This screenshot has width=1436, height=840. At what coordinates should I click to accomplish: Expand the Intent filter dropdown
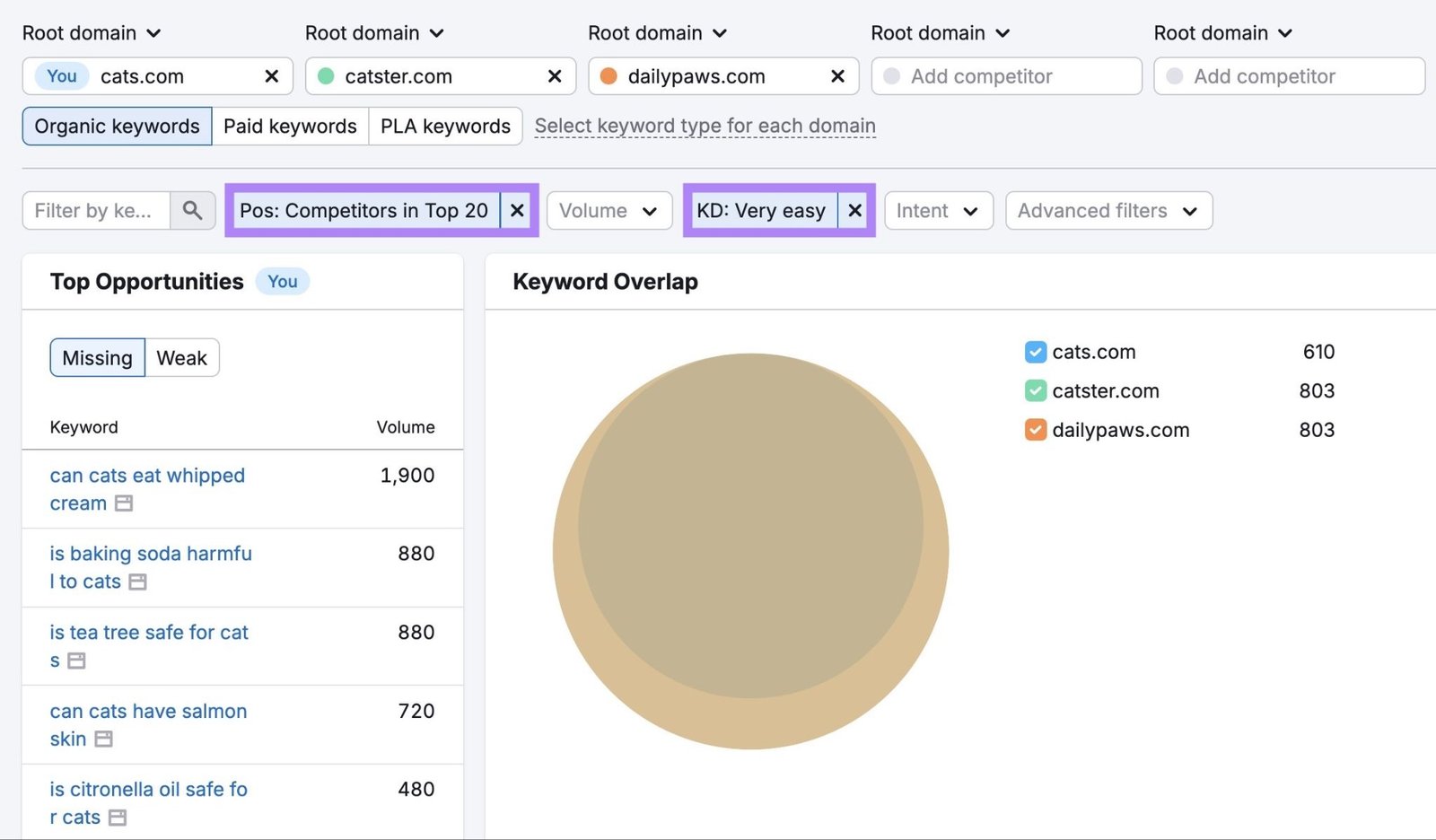point(938,210)
